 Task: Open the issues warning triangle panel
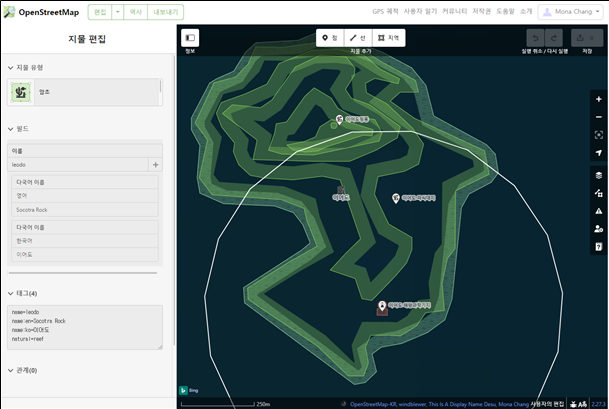[599, 211]
